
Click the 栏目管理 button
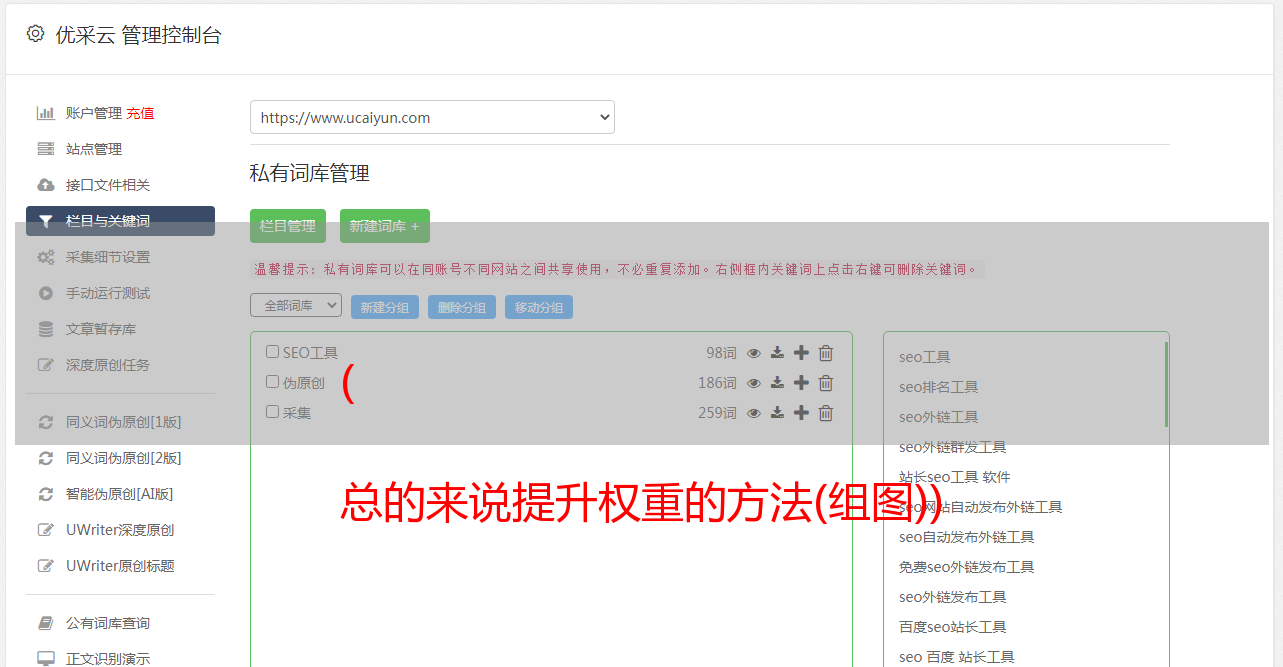(288, 226)
